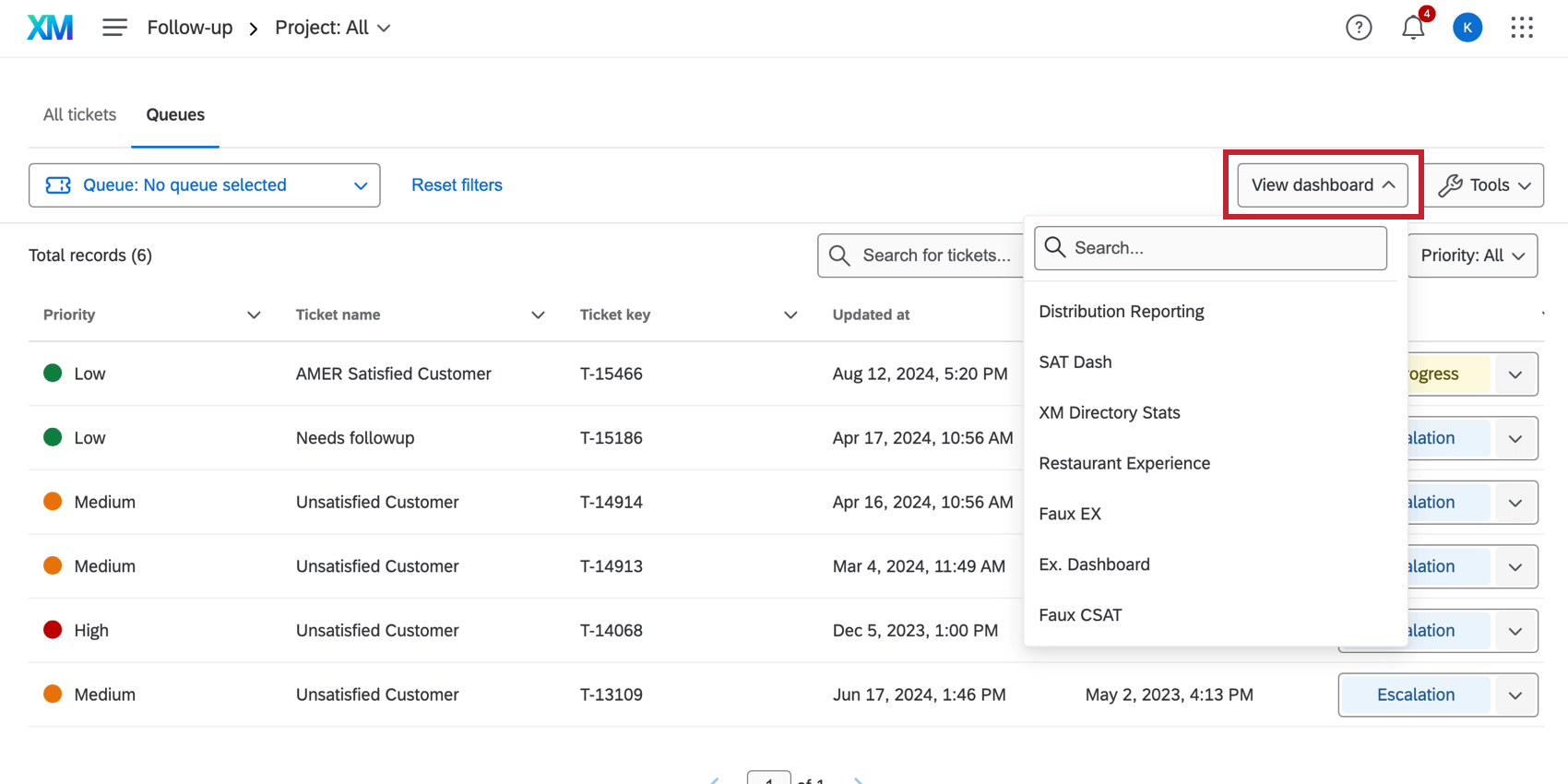Click the XM logo icon
This screenshot has height=784, width=1568.
point(50,28)
